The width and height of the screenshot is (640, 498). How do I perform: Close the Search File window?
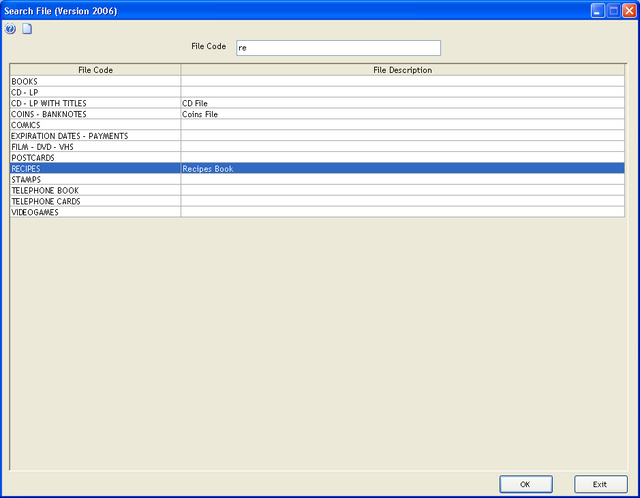point(629,11)
